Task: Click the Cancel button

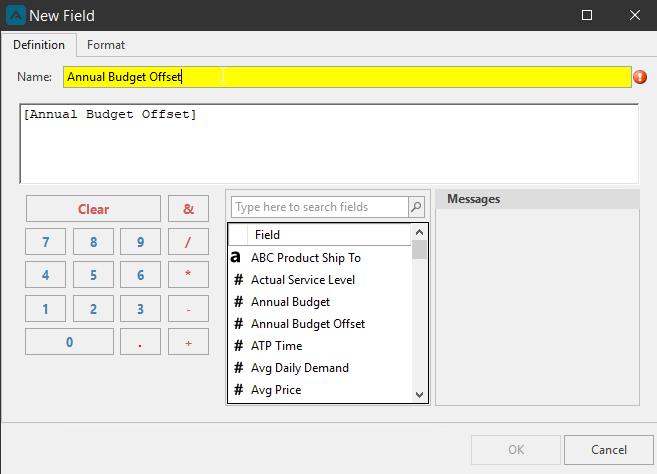Action: coord(609,450)
